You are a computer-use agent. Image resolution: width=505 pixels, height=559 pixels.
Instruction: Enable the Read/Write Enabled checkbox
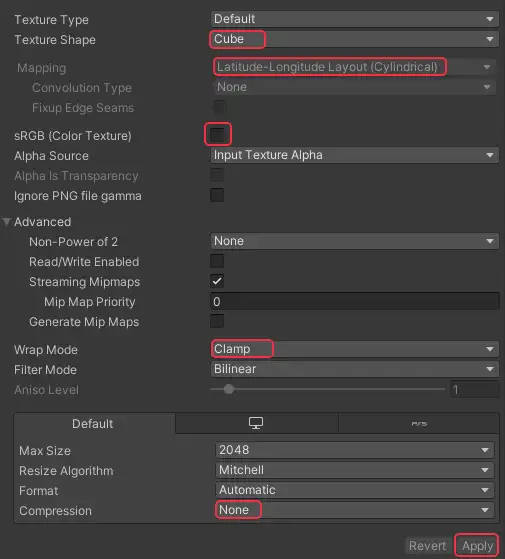coord(217,261)
